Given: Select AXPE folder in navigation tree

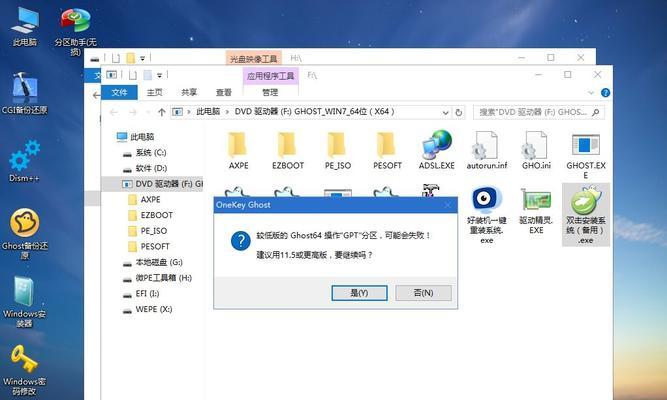Looking at the screenshot, I should pyautogui.click(x=145, y=200).
